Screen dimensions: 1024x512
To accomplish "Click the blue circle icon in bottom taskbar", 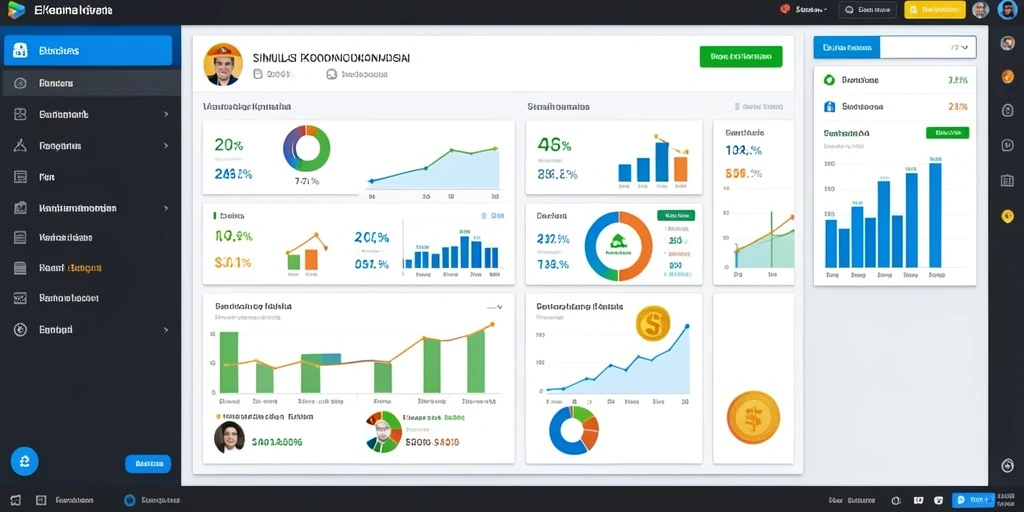I will coord(129,500).
